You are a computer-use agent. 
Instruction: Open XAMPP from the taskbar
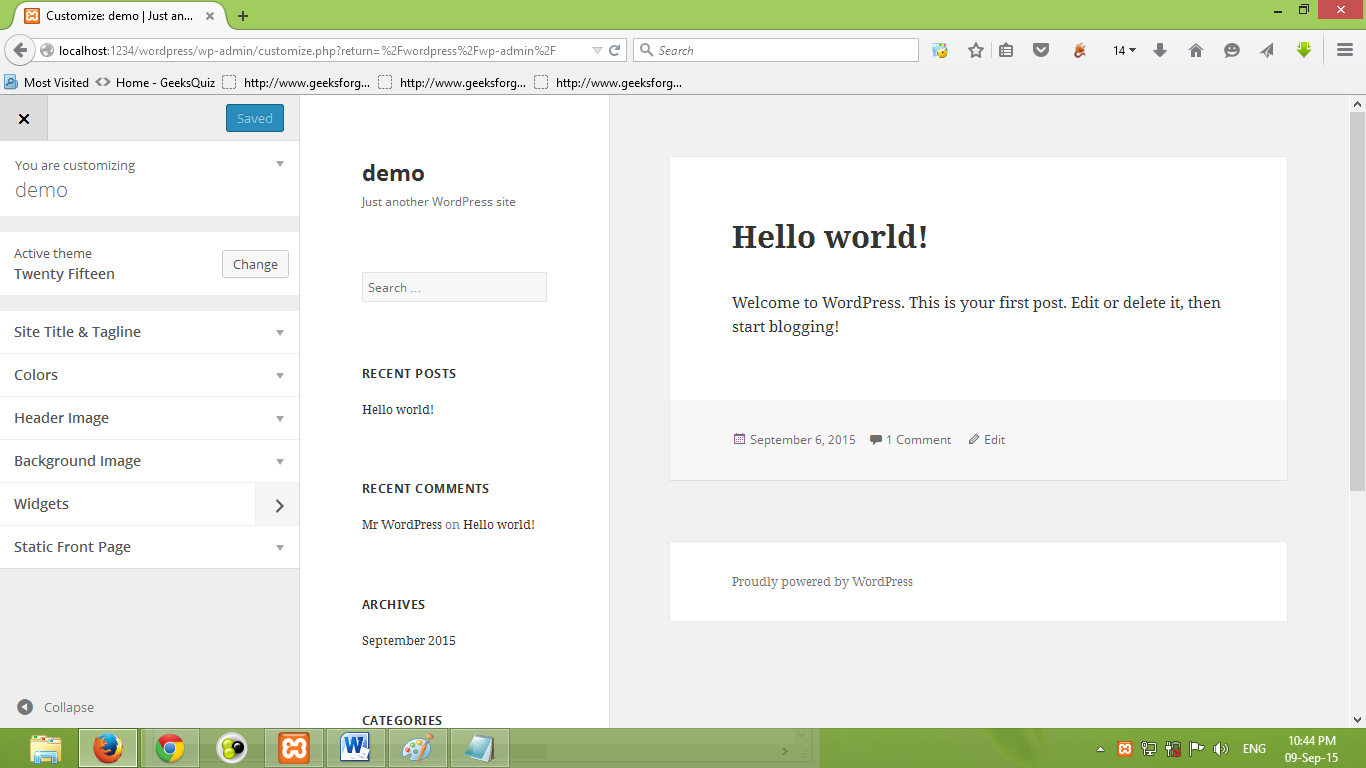294,748
